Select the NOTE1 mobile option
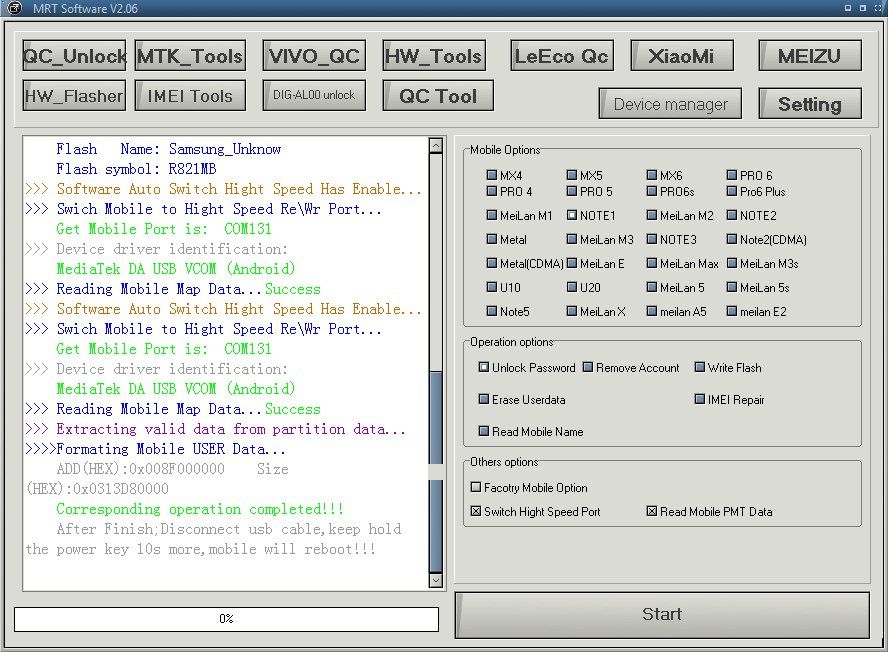The width and height of the screenshot is (888, 652). (572, 215)
